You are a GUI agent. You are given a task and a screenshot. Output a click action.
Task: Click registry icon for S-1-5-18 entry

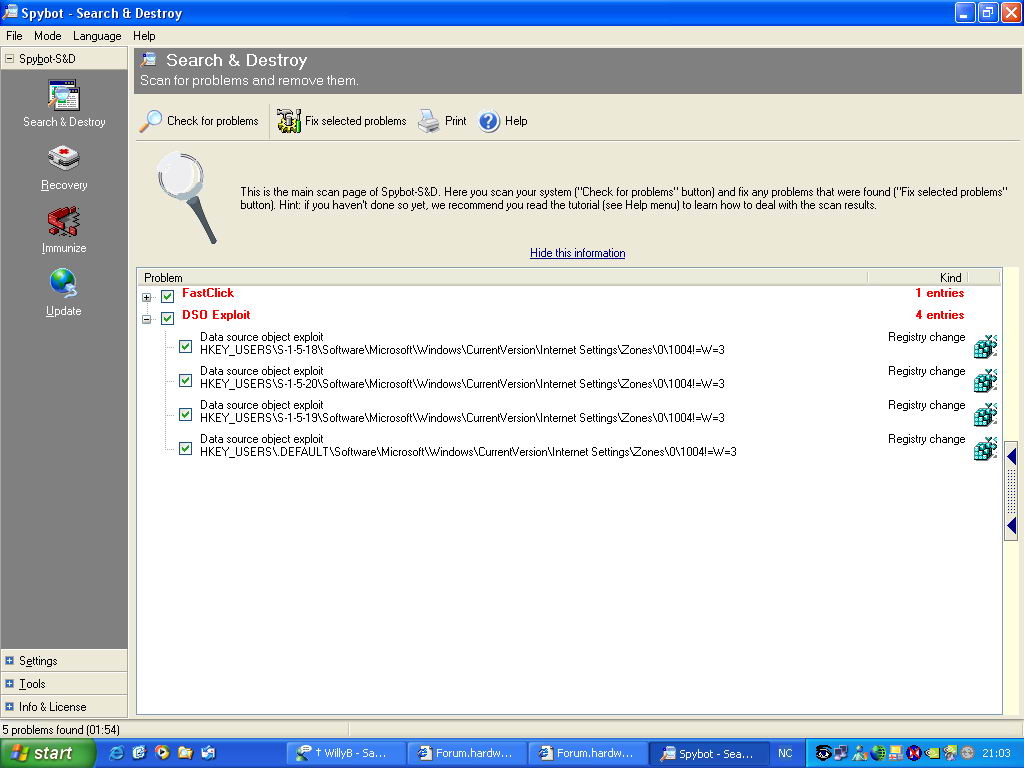point(985,346)
